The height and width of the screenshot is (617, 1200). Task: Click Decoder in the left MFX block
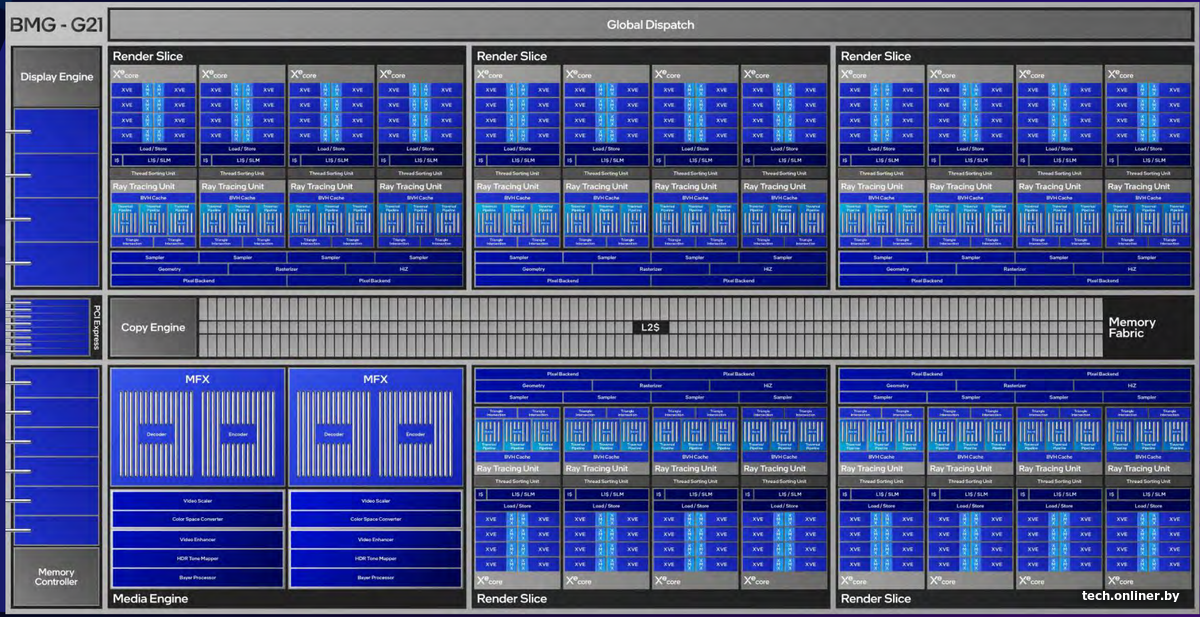tap(155, 434)
